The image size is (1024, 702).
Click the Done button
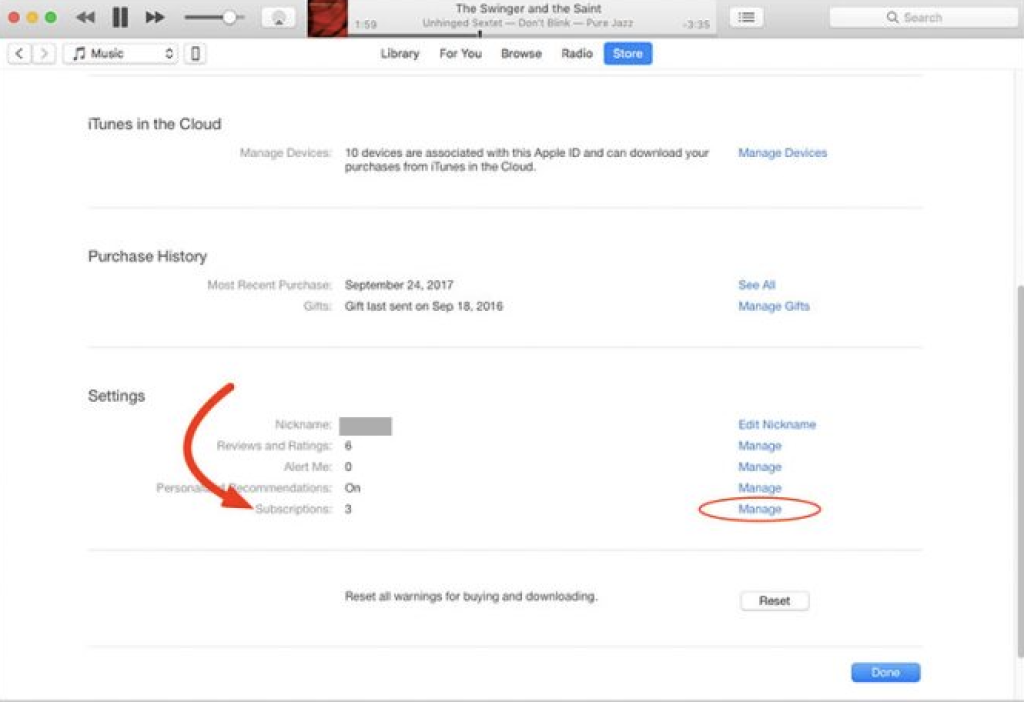click(x=886, y=673)
